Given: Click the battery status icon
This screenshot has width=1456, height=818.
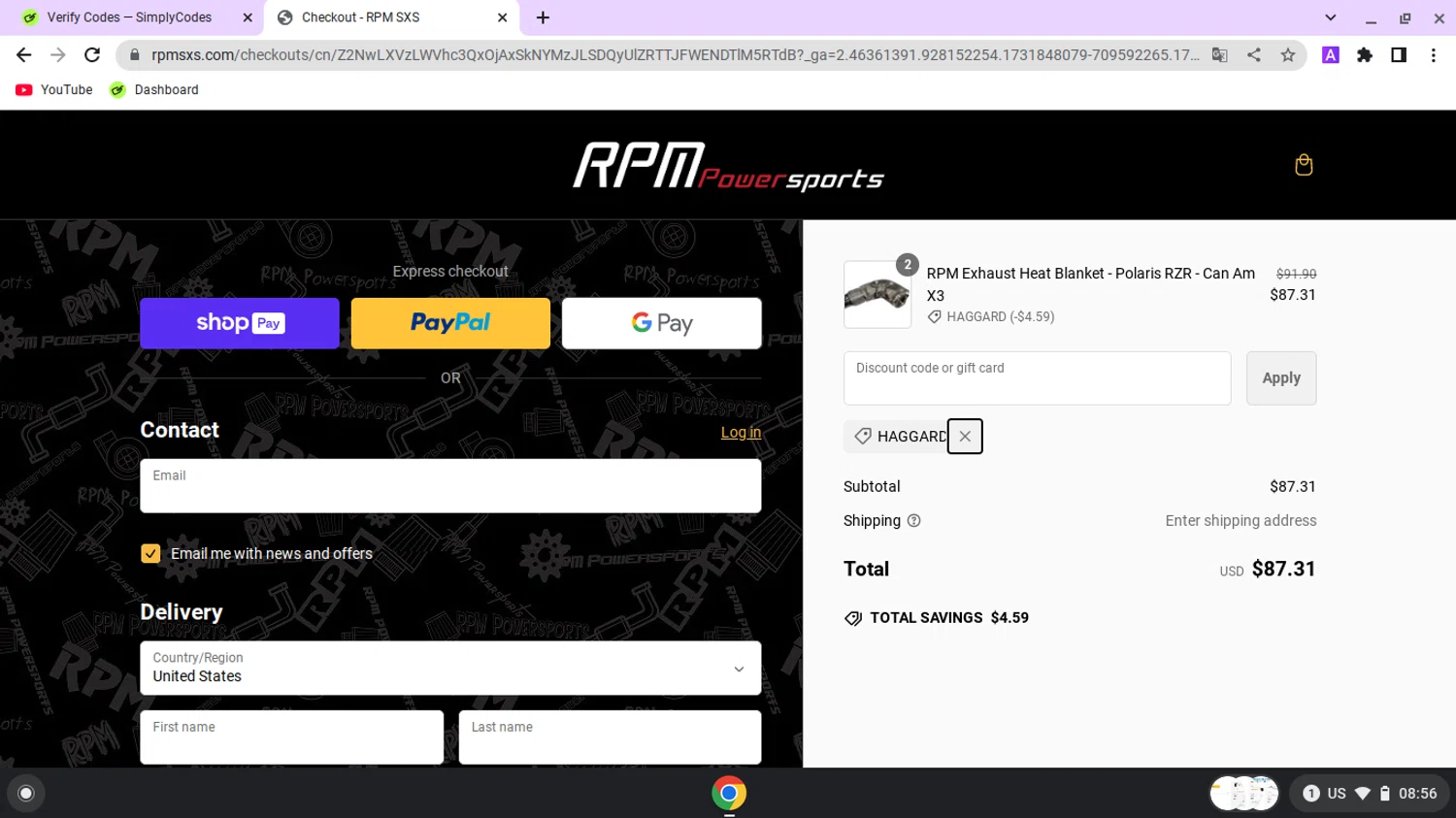Looking at the screenshot, I should [x=1385, y=794].
